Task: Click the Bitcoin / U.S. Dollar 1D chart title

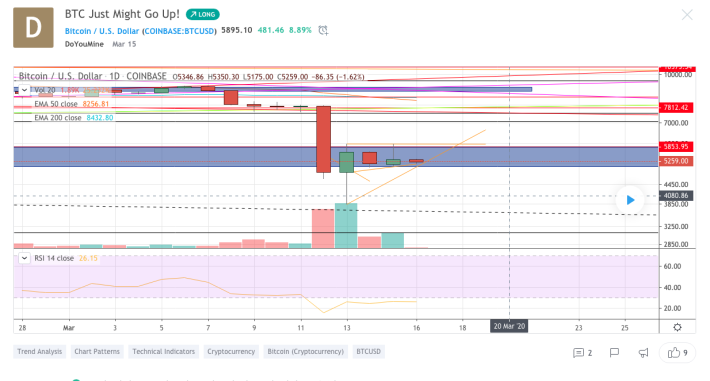Action: coord(92,76)
